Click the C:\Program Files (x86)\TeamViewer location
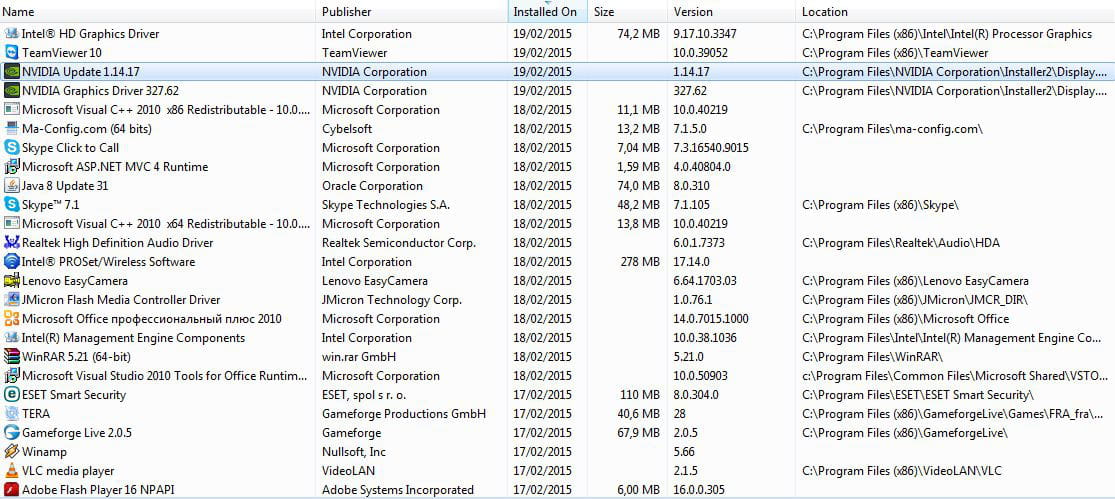The height and width of the screenshot is (499, 1115). tap(895, 53)
